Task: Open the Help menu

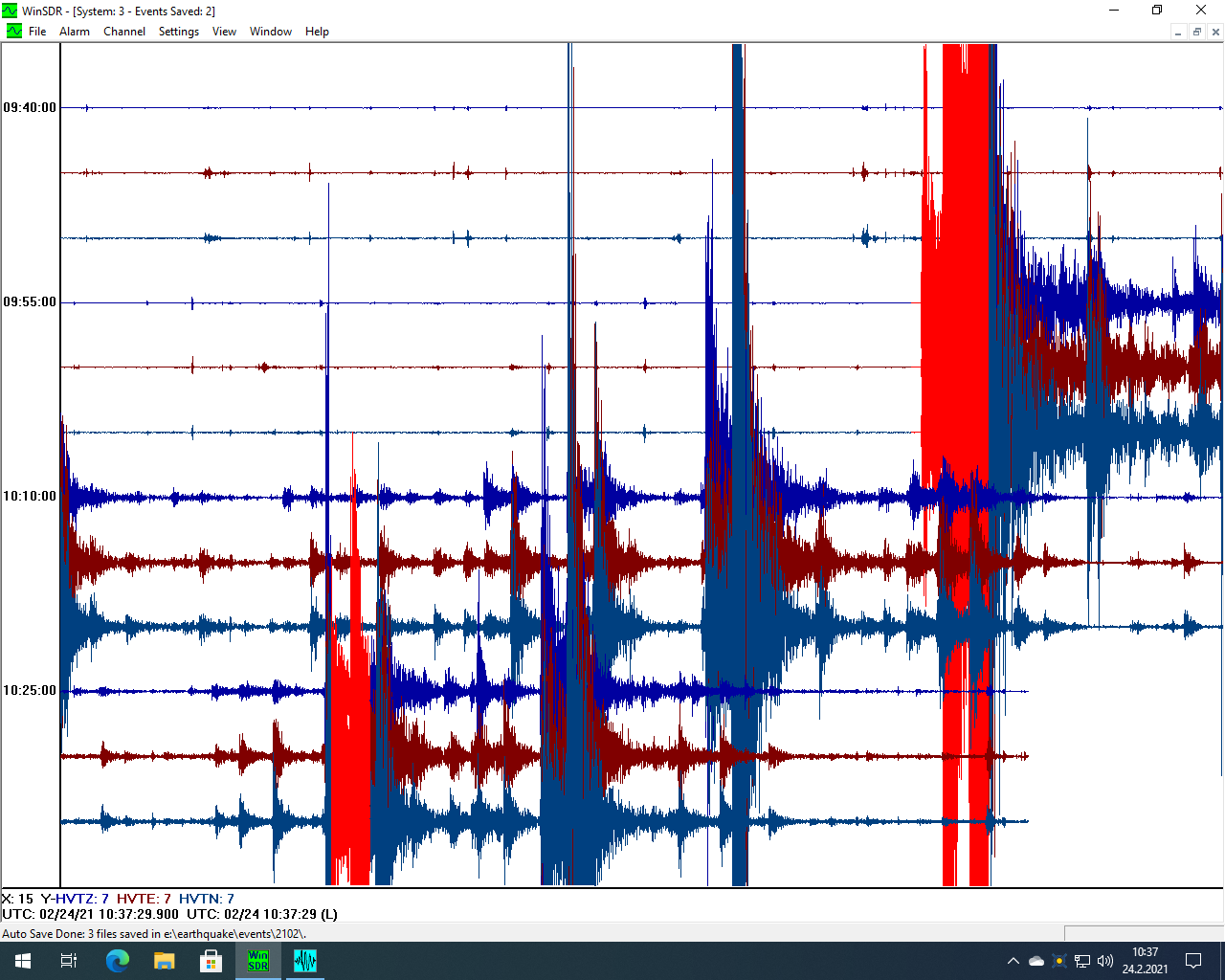Action: (x=317, y=32)
